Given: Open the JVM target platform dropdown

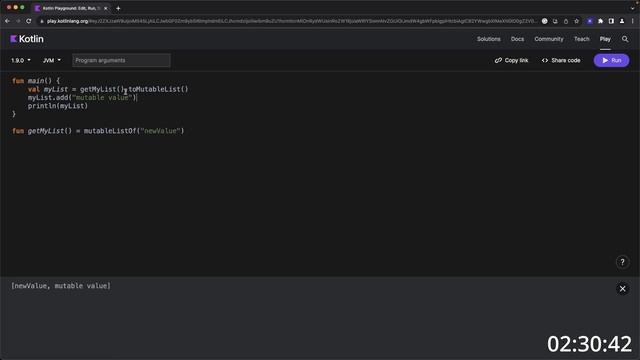Looking at the screenshot, I should 52,60.
